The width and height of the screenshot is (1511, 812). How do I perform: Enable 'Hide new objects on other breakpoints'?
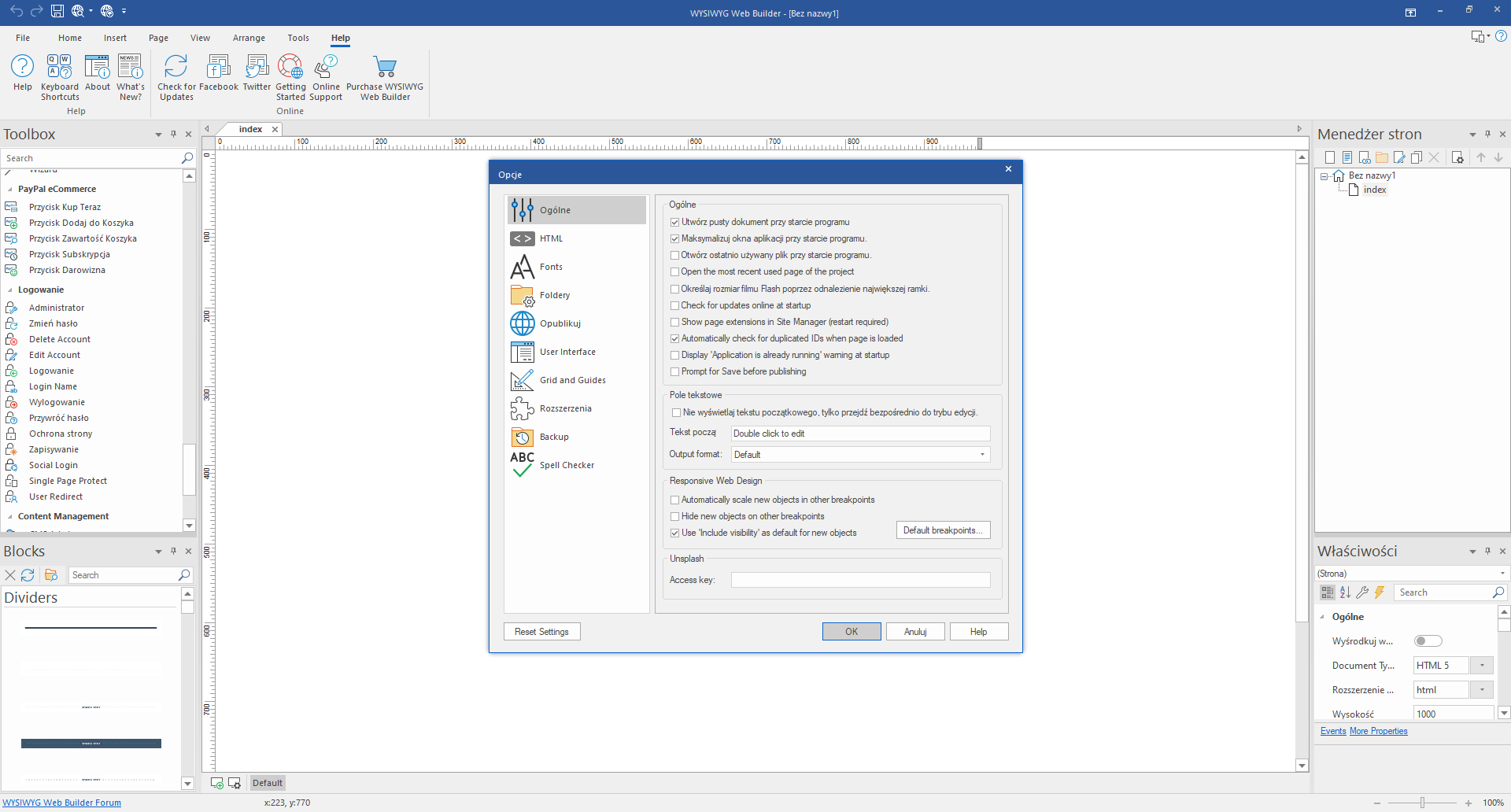674,517
